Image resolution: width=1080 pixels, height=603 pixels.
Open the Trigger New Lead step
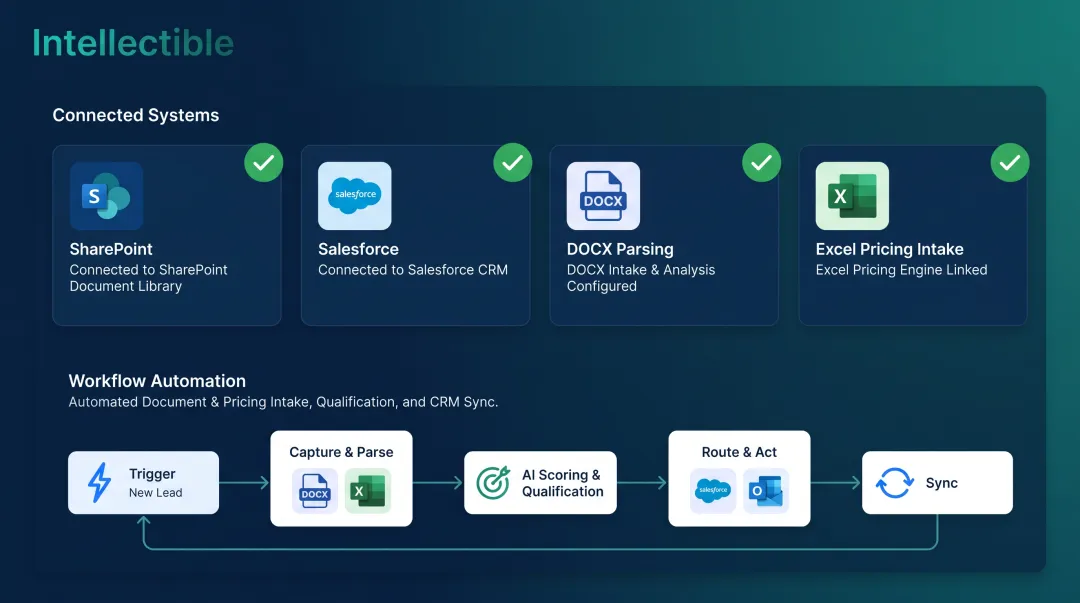pos(143,482)
